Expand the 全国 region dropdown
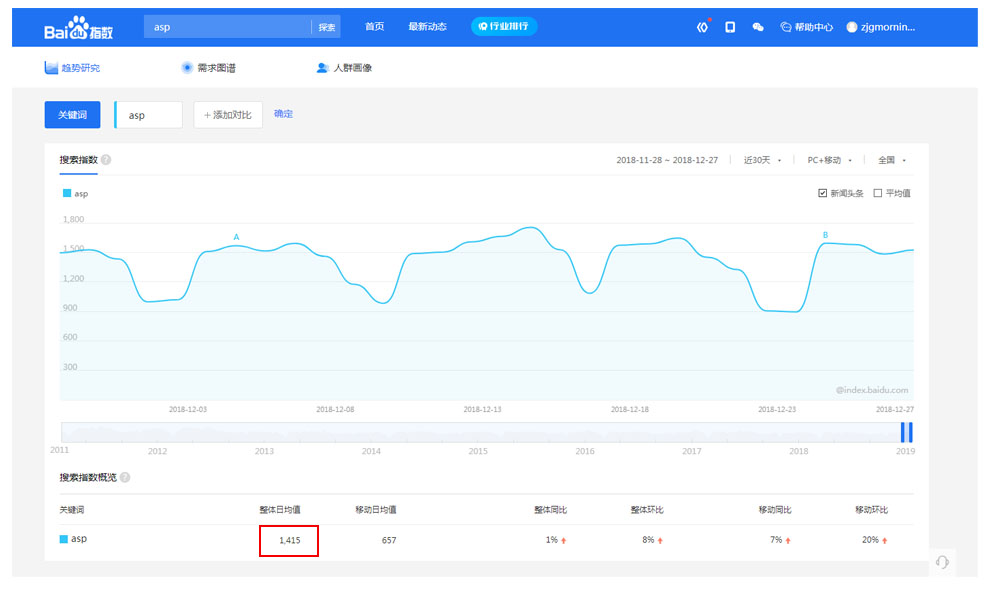 pos(891,160)
